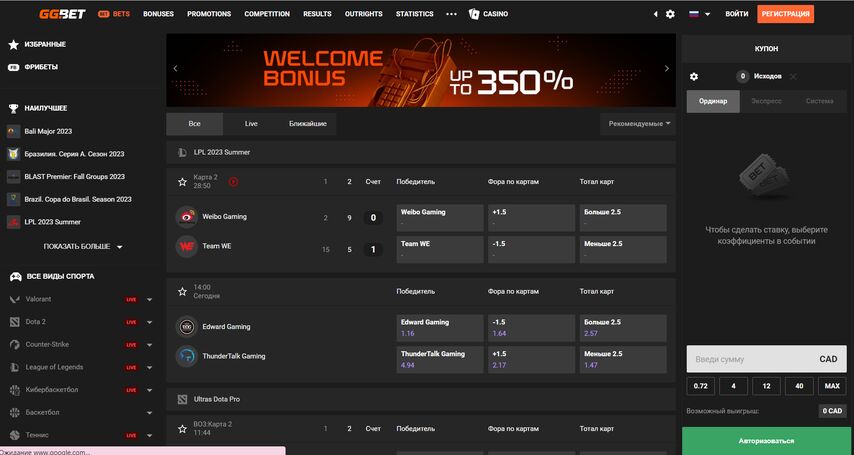This screenshot has width=854, height=455.
Task: Open the Фрибеты icon in sidebar
Action: (x=14, y=67)
